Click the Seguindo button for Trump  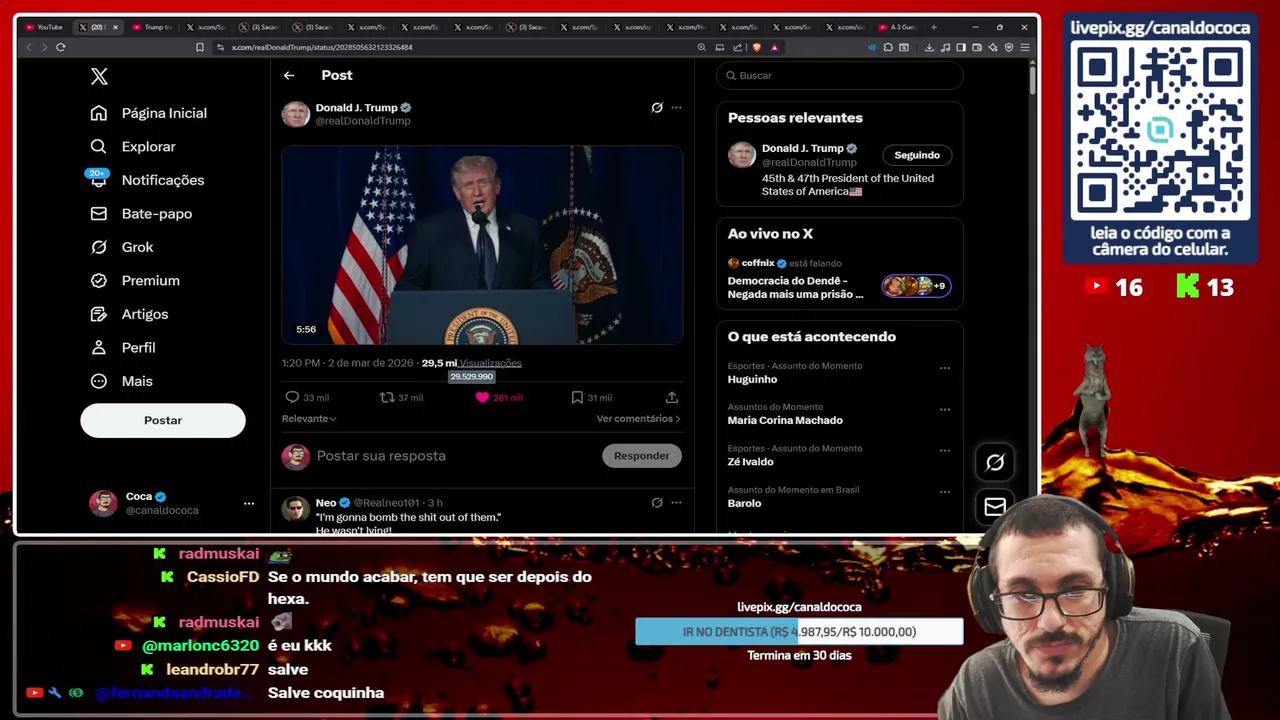click(917, 155)
